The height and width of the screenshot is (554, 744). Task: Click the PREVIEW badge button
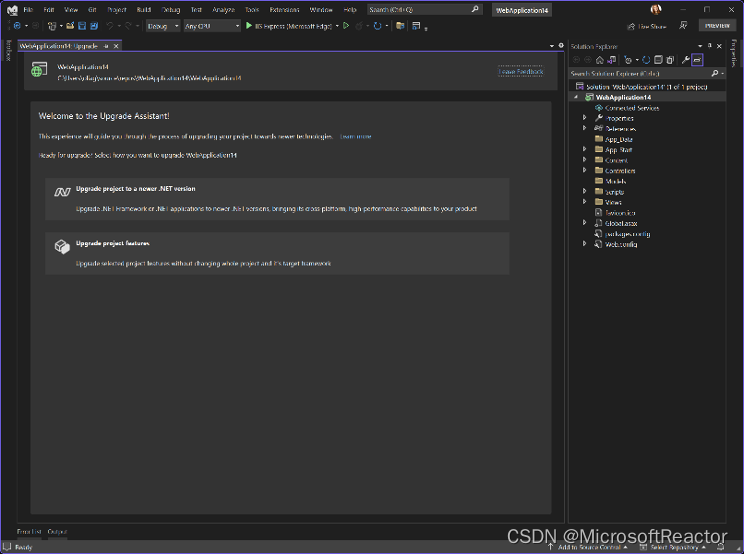pyautogui.click(x=717, y=26)
